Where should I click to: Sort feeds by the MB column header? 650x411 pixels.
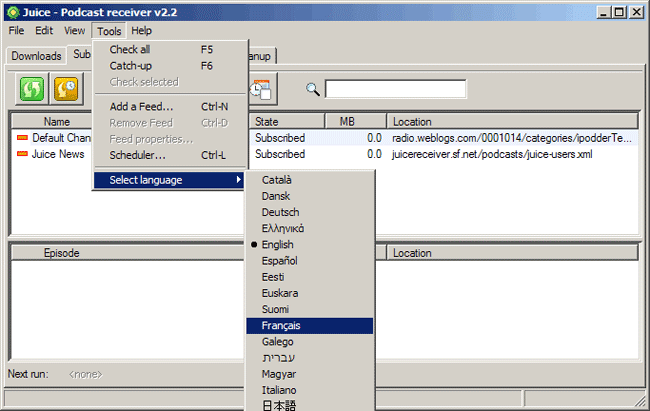(356, 122)
